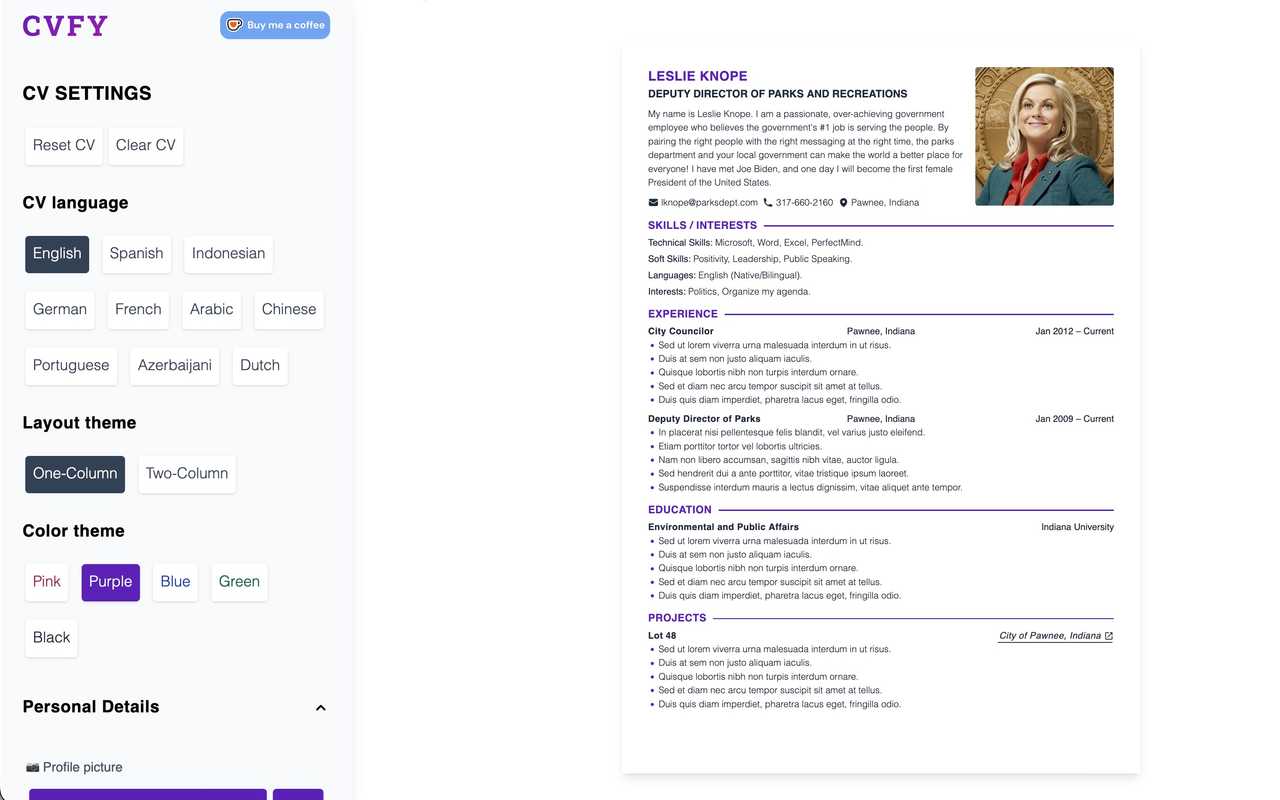The height and width of the screenshot is (800, 1280).
Task: Pick the Blue color theme
Action: coord(175,582)
